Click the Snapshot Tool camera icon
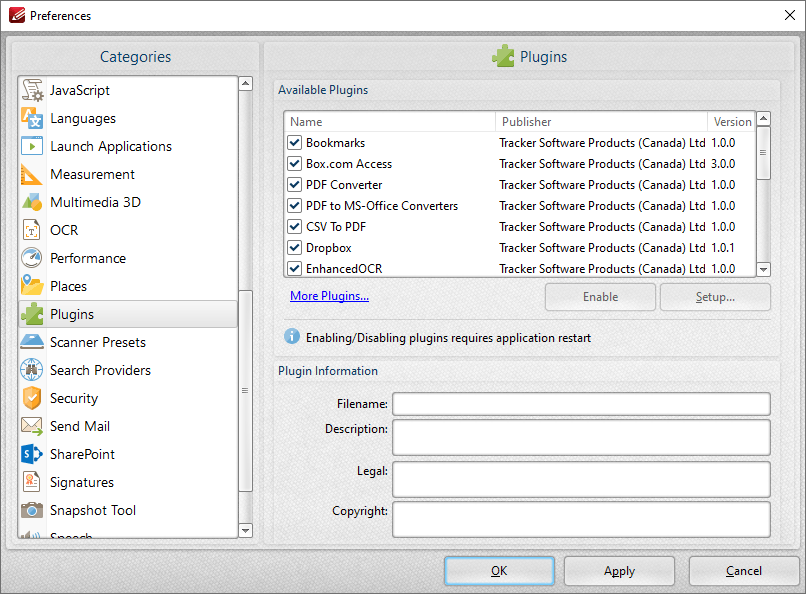The image size is (806, 594). pos(32,510)
